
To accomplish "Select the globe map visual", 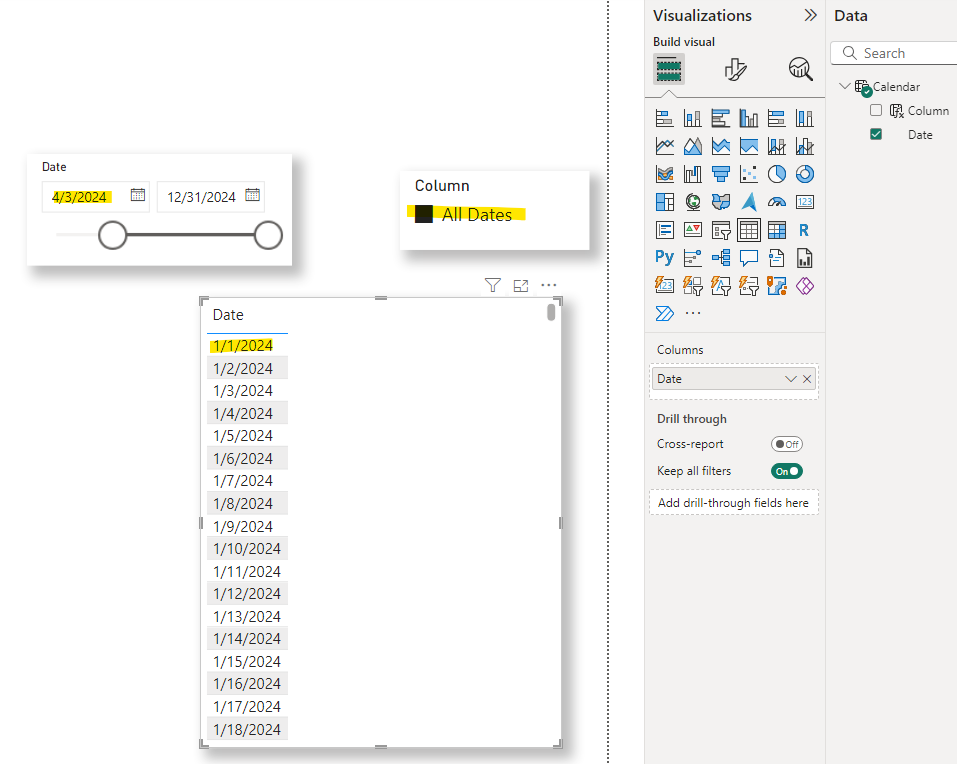I will coord(692,202).
